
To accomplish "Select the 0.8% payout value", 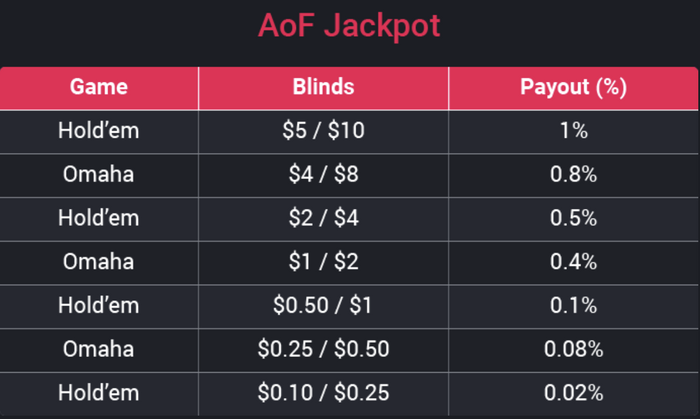I will [x=573, y=175].
